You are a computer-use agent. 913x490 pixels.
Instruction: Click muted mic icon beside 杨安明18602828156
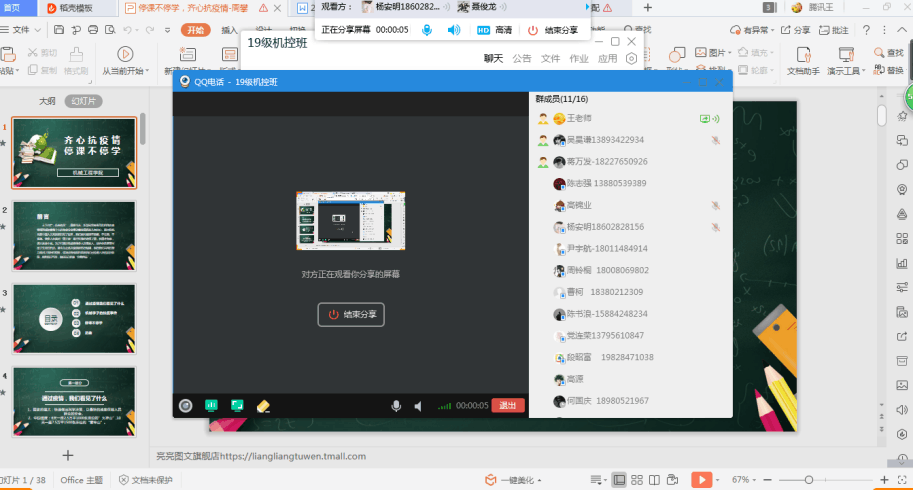716,227
